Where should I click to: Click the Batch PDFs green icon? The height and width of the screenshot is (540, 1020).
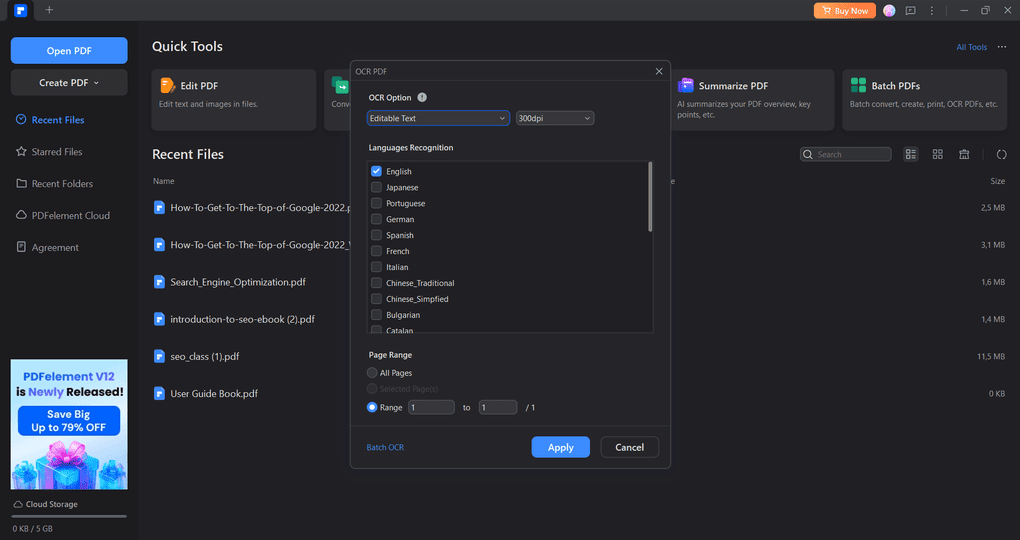pyautogui.click(x=859, y=85)
